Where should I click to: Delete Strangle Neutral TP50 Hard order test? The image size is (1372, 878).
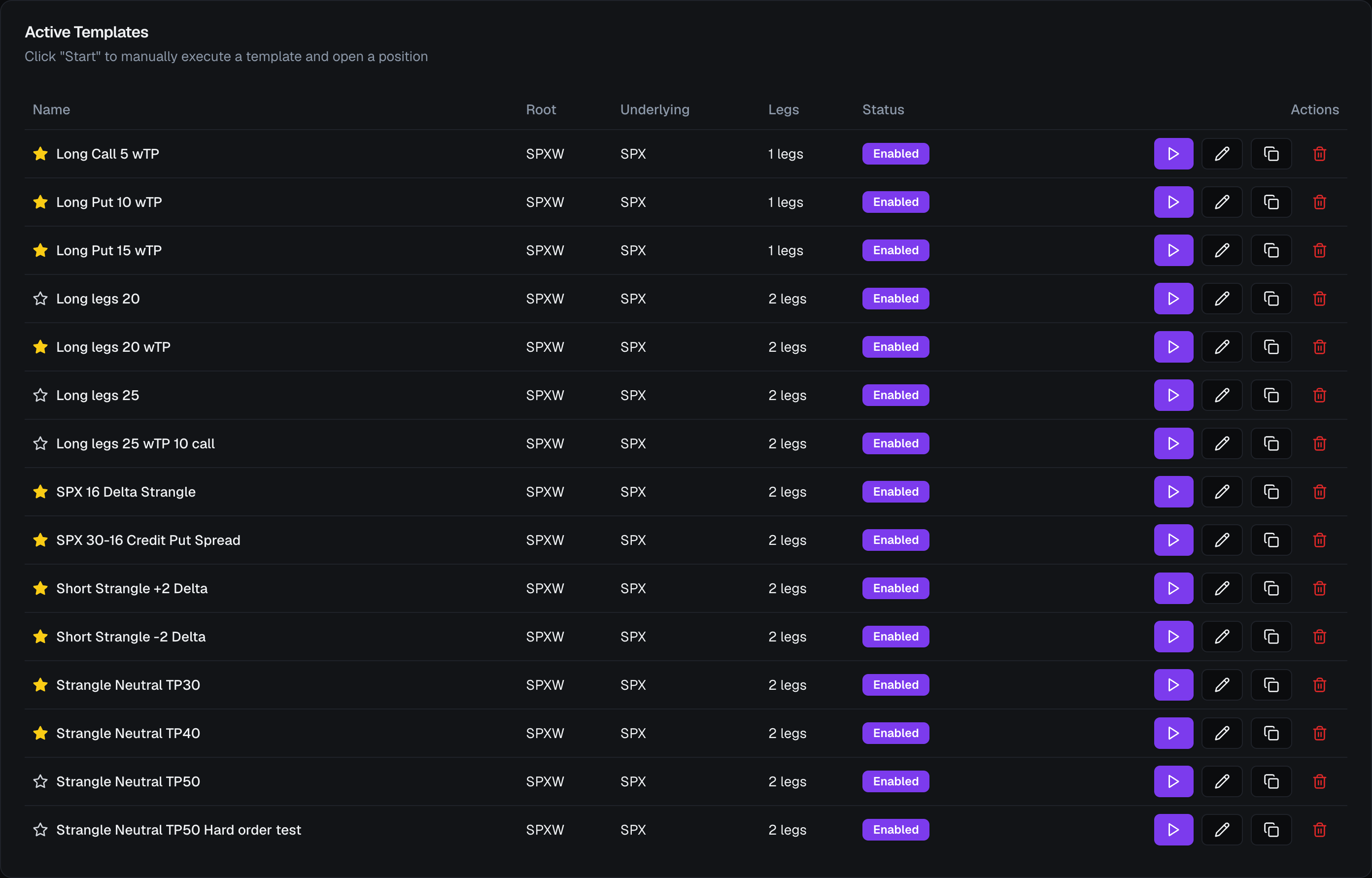[1319, 830]
